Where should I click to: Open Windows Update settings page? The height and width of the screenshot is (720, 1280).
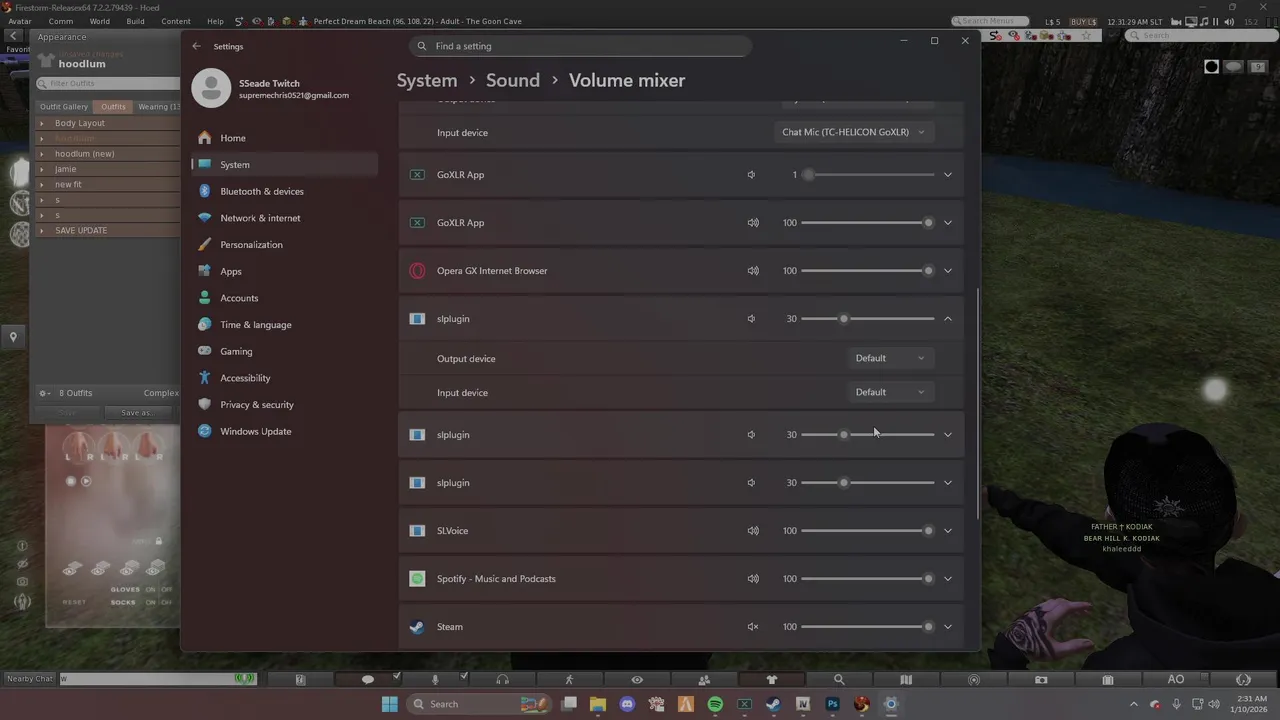coord(284,431)
